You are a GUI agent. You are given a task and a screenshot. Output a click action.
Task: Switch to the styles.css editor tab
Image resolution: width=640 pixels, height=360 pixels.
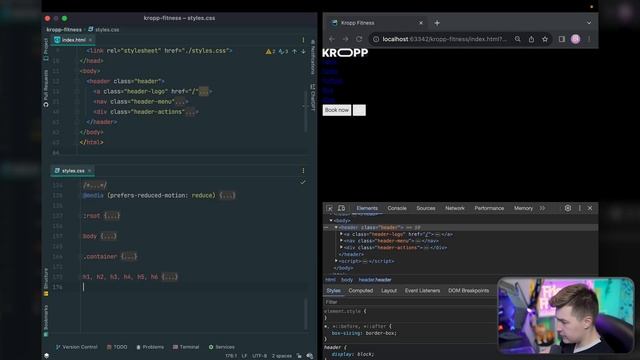tap(73, 171)
